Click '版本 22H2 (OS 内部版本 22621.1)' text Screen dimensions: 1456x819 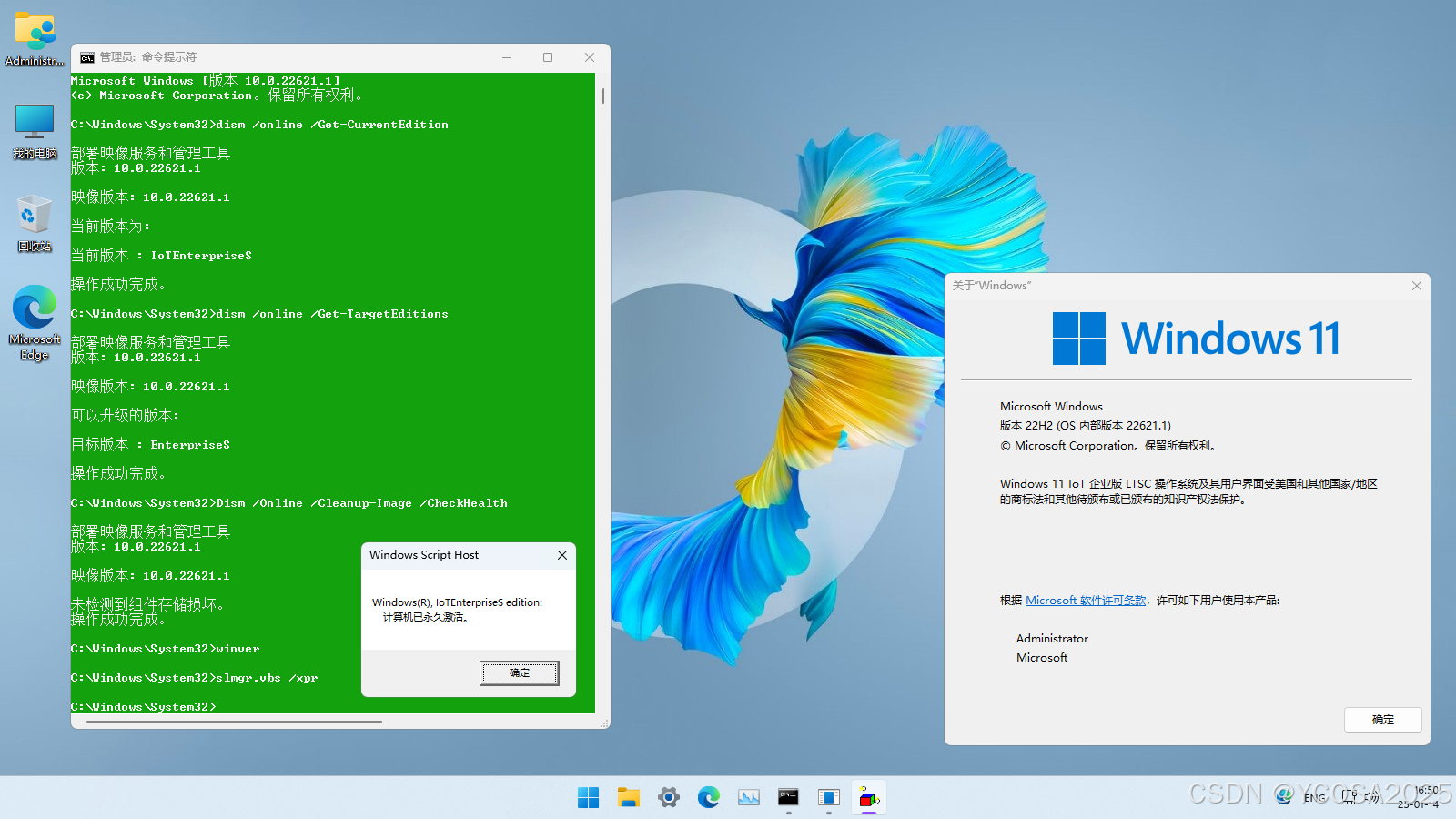[1086, 426]
